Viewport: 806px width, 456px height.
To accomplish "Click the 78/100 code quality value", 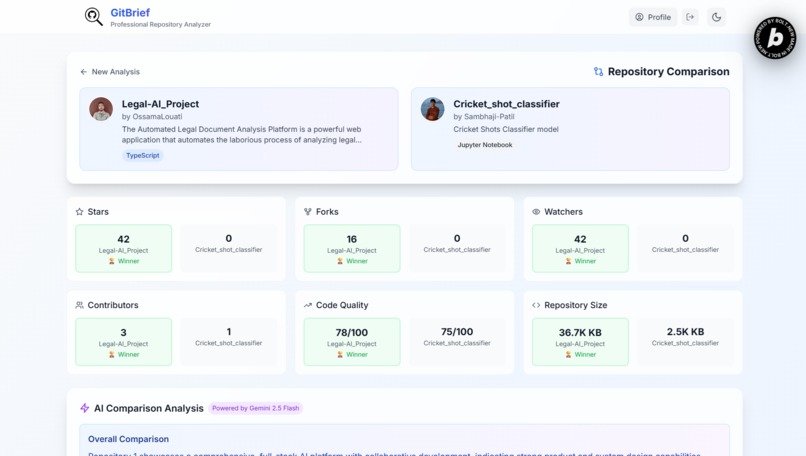I will 352,333.
